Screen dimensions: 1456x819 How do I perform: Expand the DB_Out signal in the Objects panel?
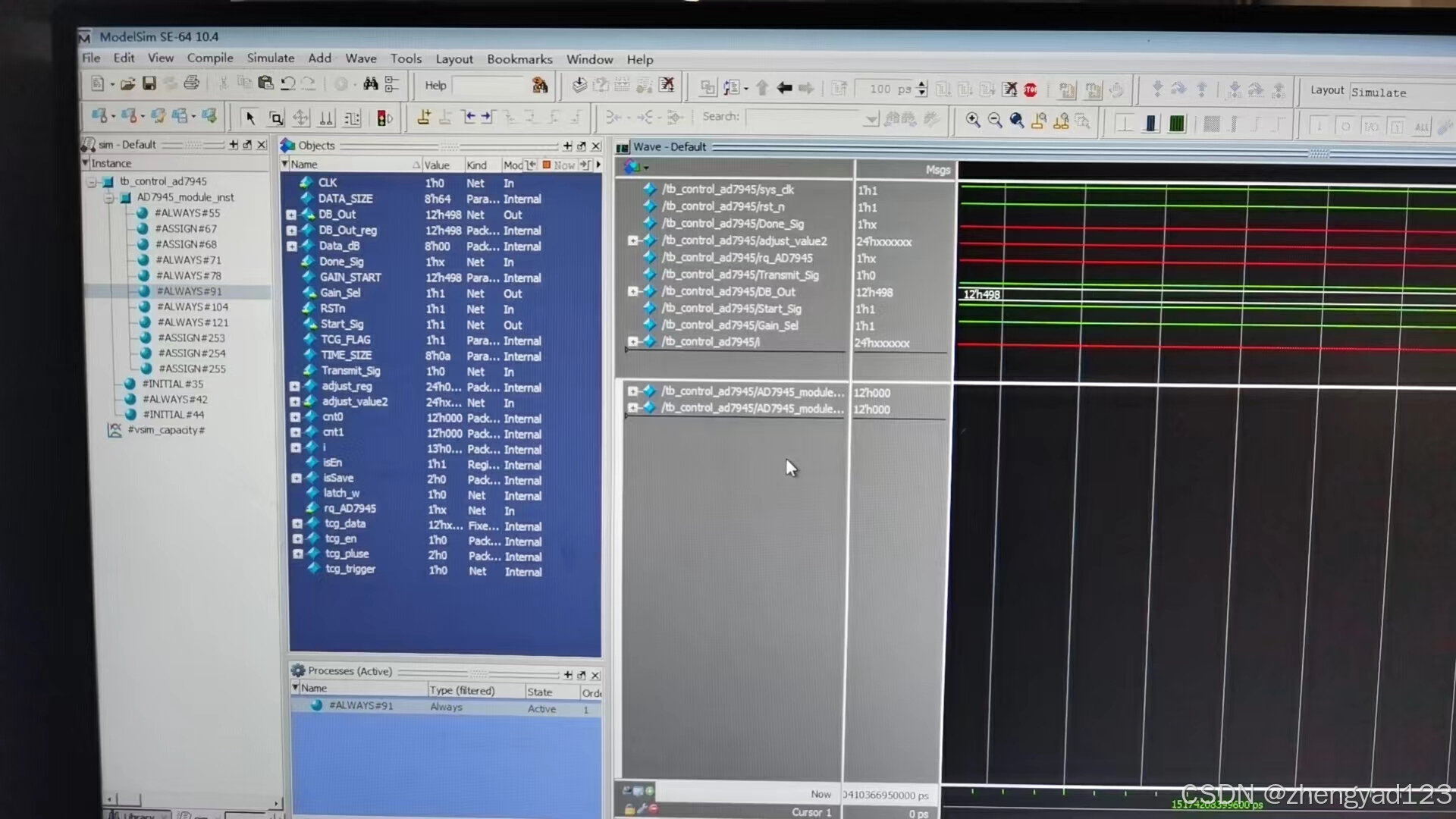[x=292, y=215]
